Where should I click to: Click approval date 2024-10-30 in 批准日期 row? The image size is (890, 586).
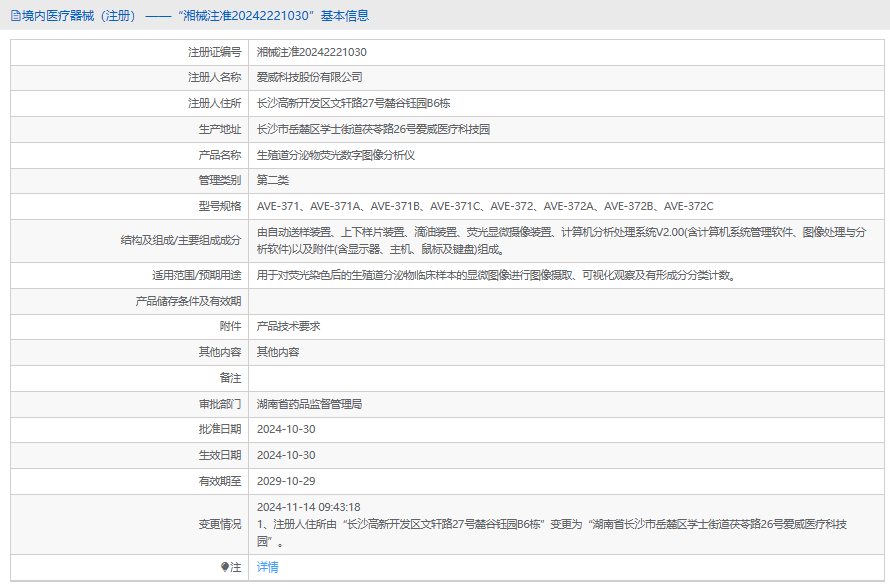coord(286,429)
